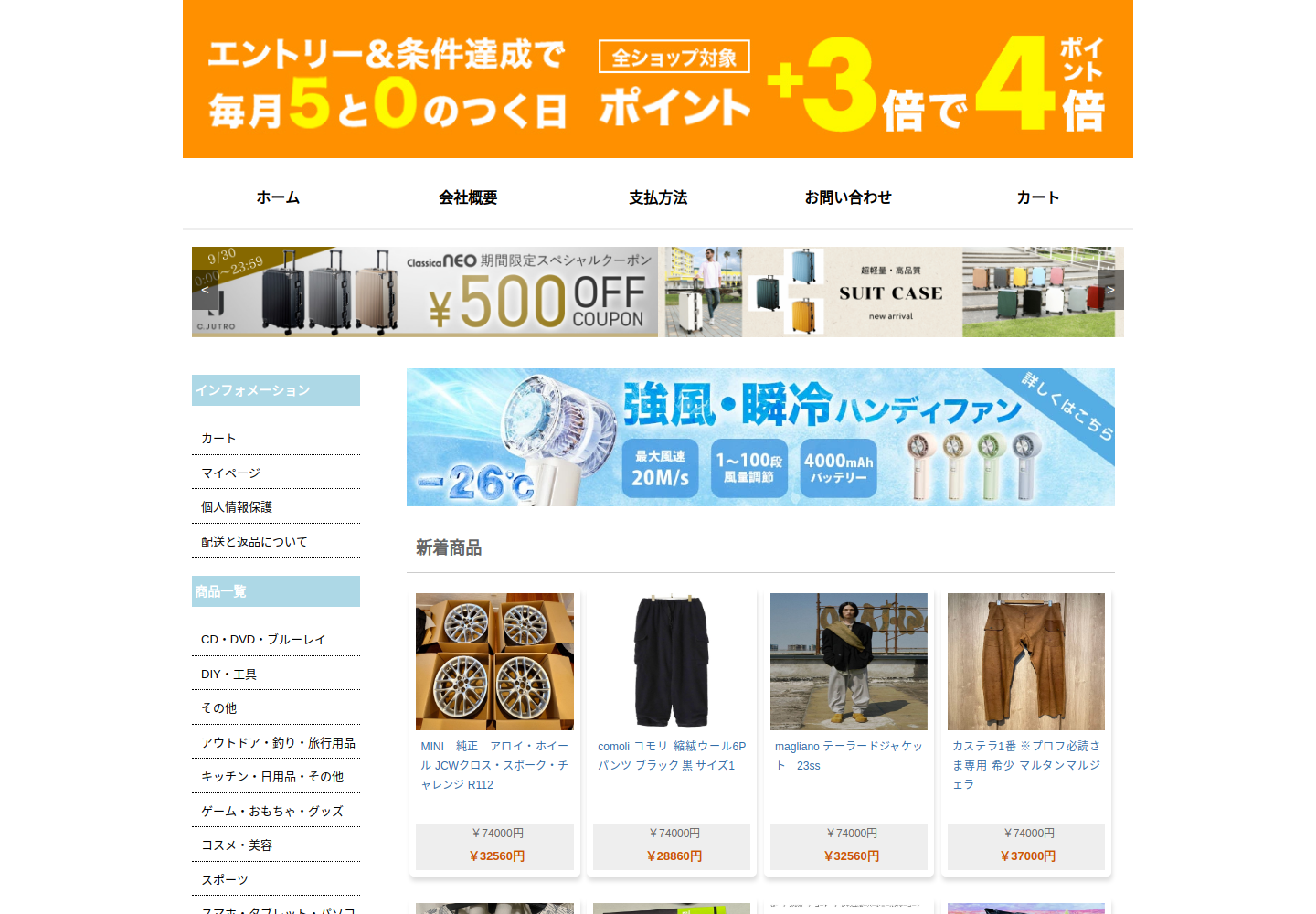Viewport: 1316px width, 914px height.
Task: Open アウトドア・釣り・旅行用品 category
Action: click(x=276, y=742)
